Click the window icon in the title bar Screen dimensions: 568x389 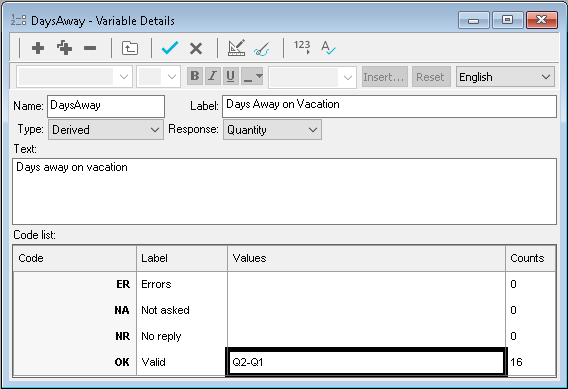[x=18, y=20]
